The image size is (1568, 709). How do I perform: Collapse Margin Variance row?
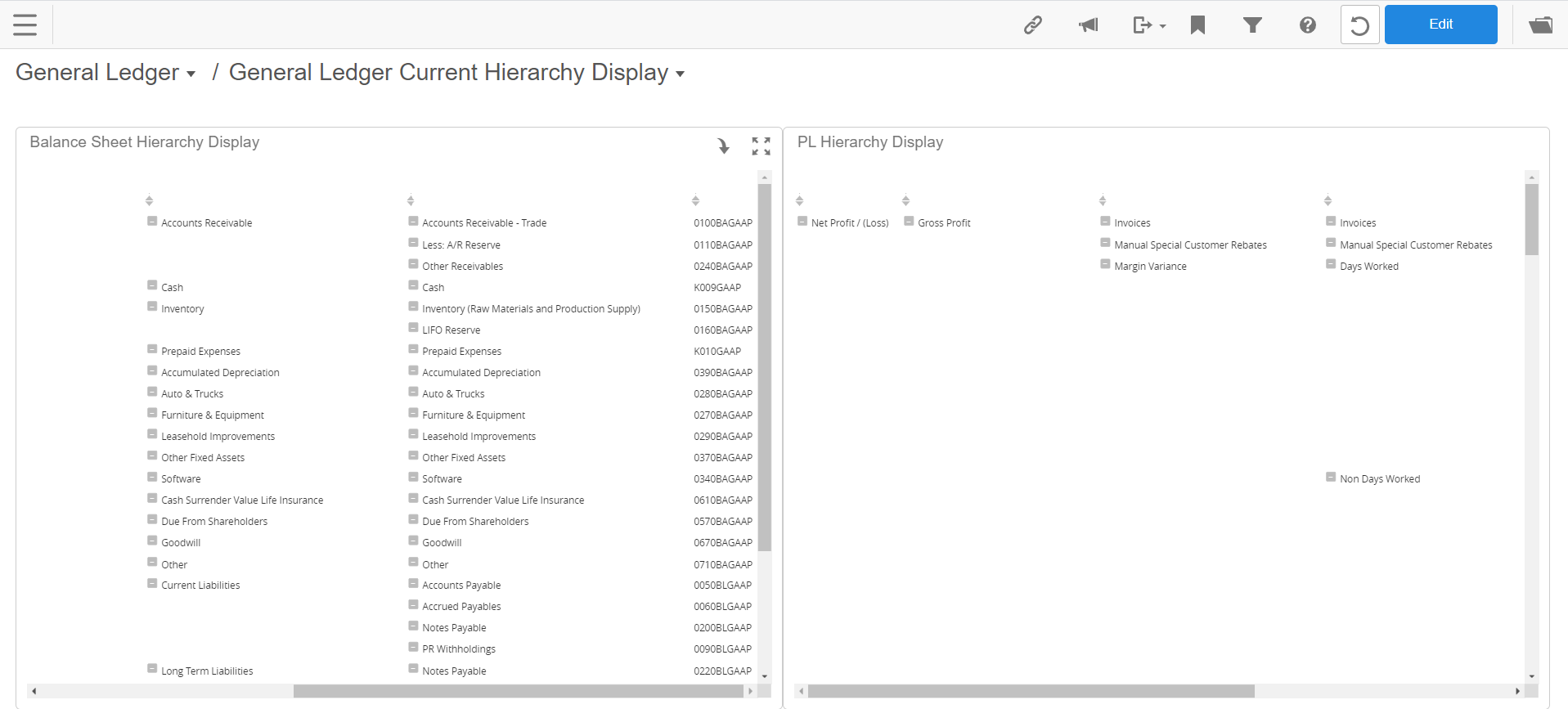pyautogui.click(x=1105, y=264)
